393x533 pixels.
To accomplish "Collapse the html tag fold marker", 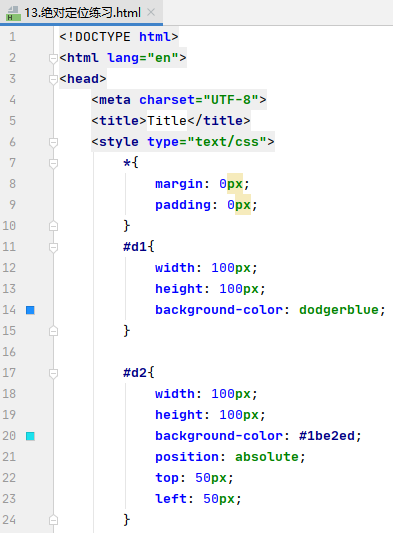I will [53, 58].
